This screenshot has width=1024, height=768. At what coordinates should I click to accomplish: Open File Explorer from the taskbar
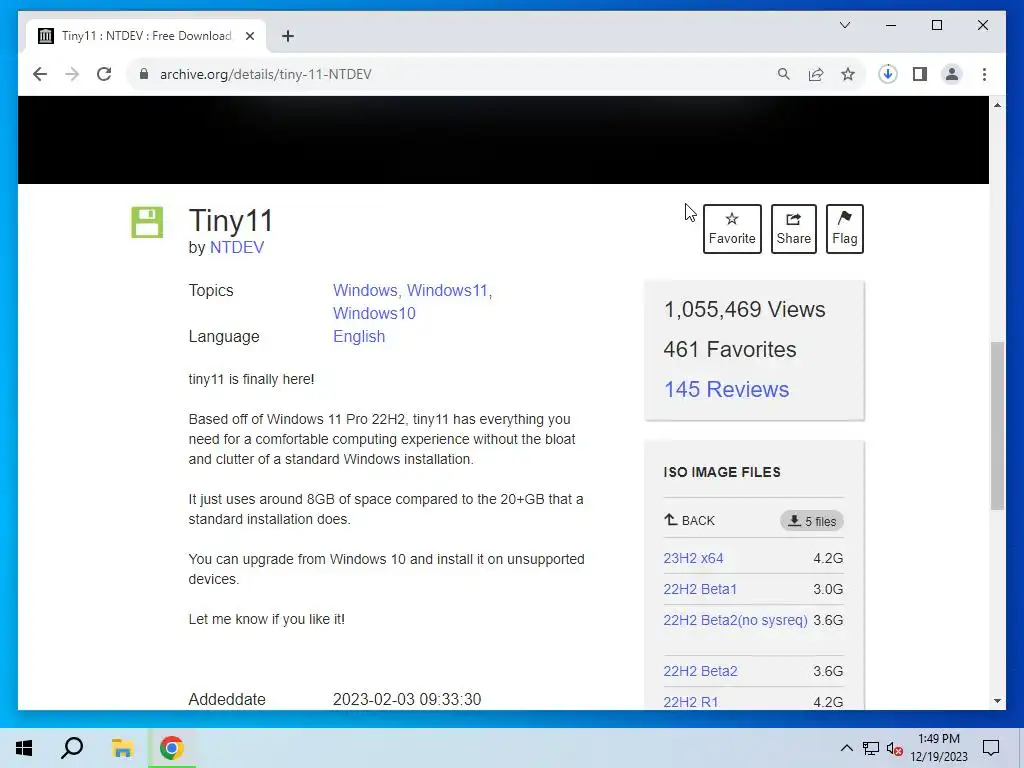coord(122,748)
